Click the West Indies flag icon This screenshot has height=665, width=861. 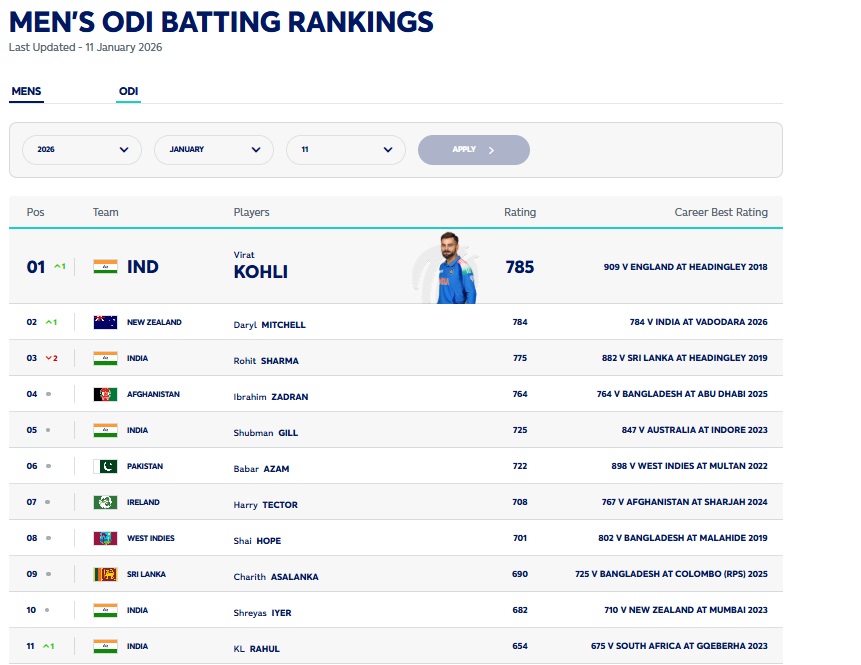(x=105, y=539)
